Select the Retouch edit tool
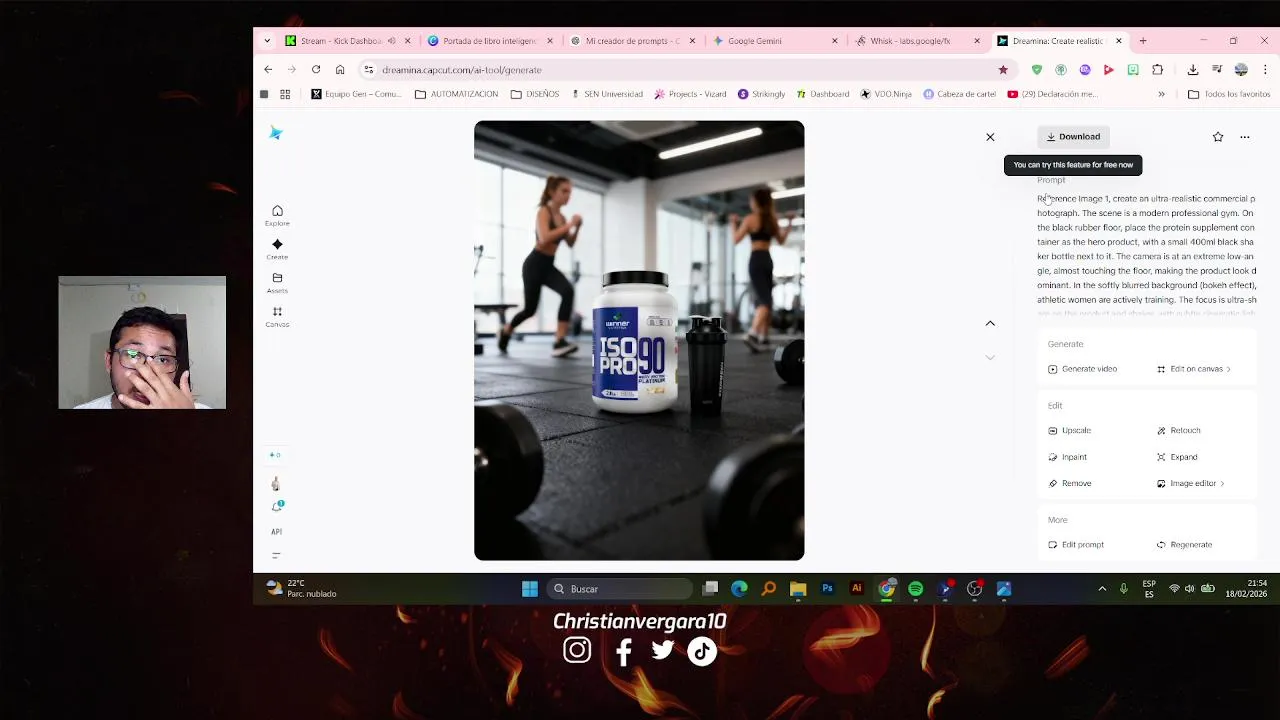Screen dimensions: 1280x720 coord(1178,431)
